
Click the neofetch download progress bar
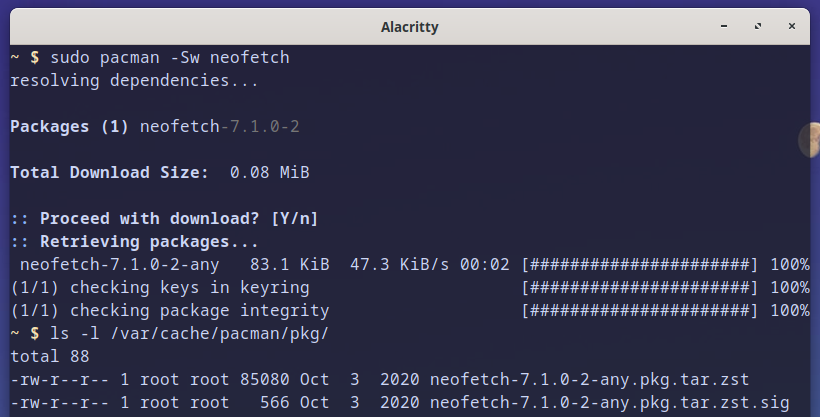[640, 265]
